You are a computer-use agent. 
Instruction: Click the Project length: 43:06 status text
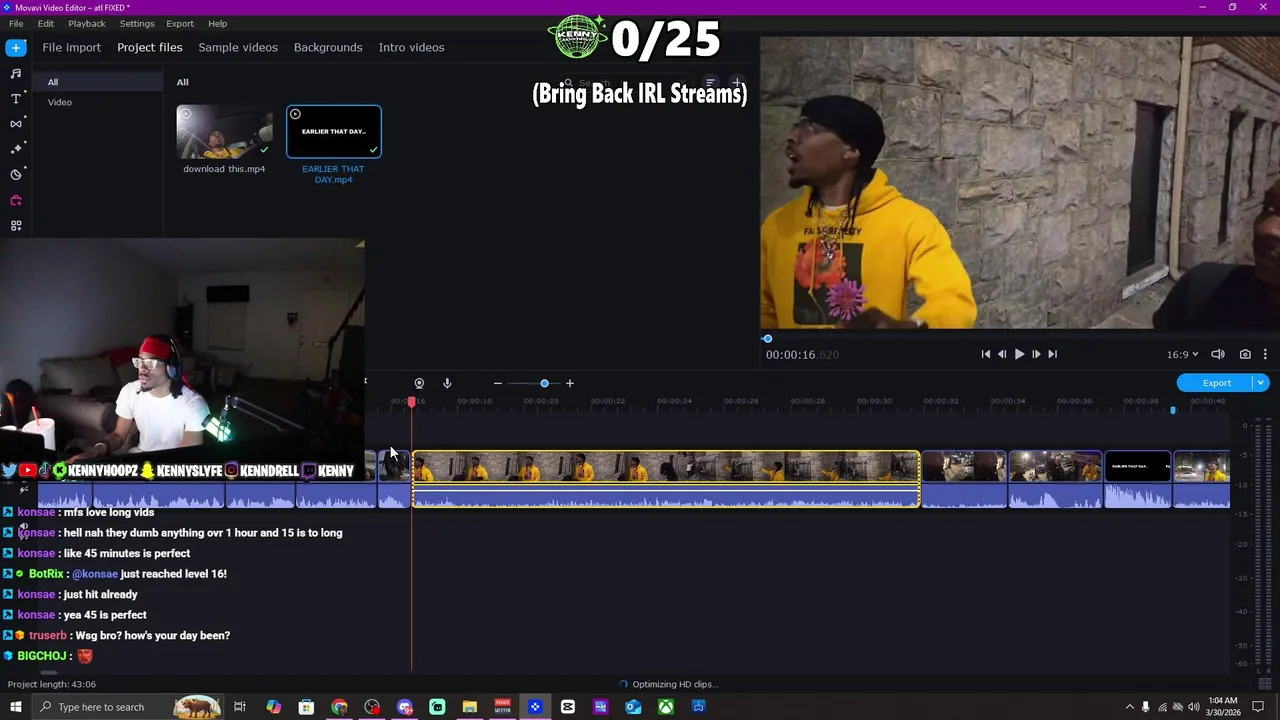(52, 684)
